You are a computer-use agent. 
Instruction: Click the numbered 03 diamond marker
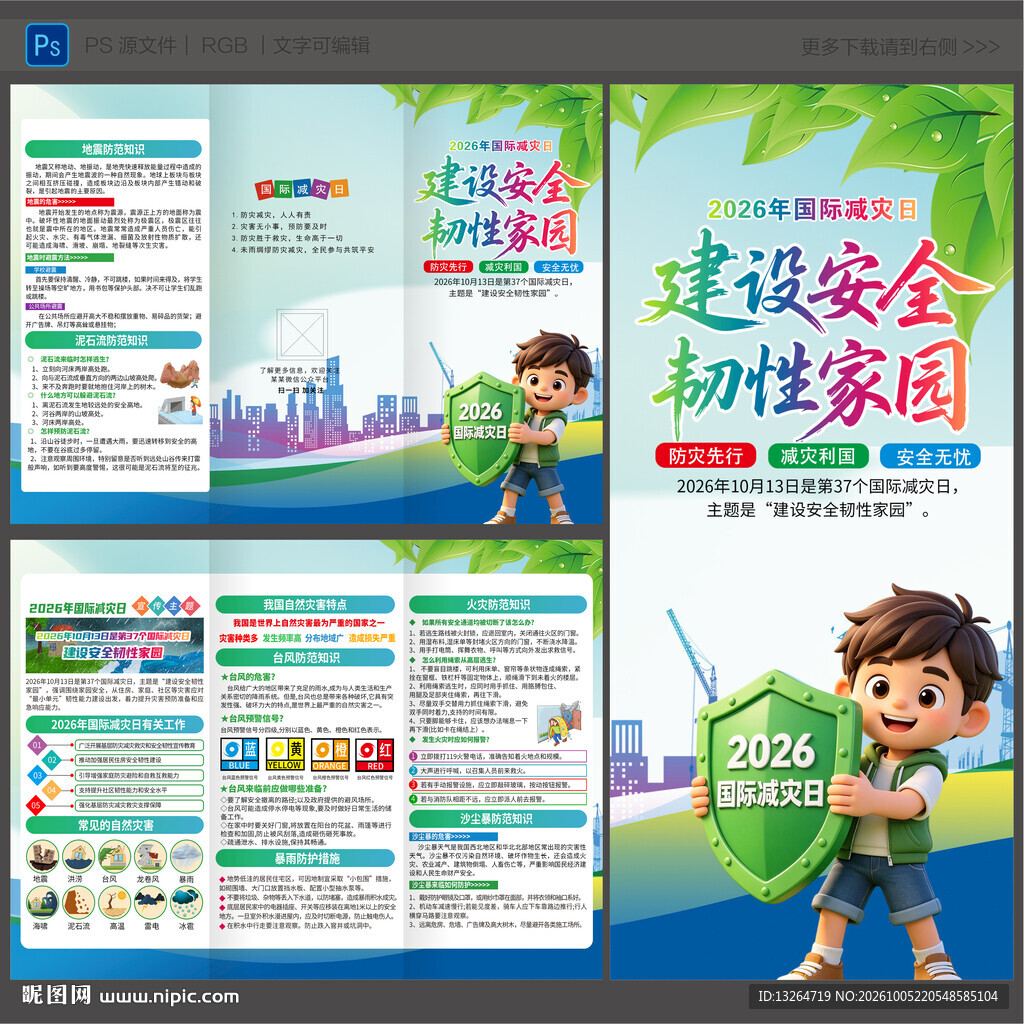[37, 775]
